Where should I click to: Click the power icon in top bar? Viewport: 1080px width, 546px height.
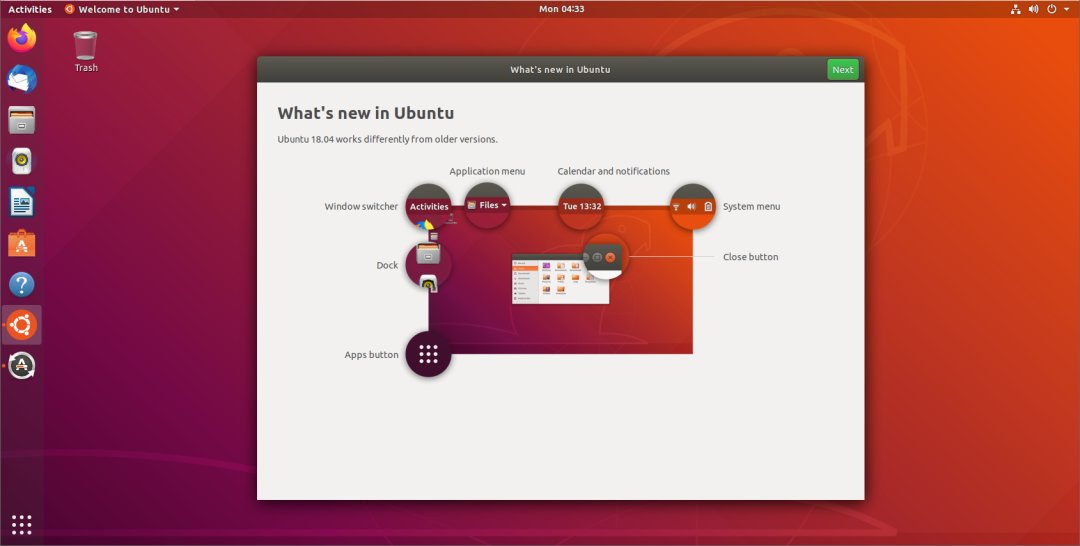[x=1052, y=10]
